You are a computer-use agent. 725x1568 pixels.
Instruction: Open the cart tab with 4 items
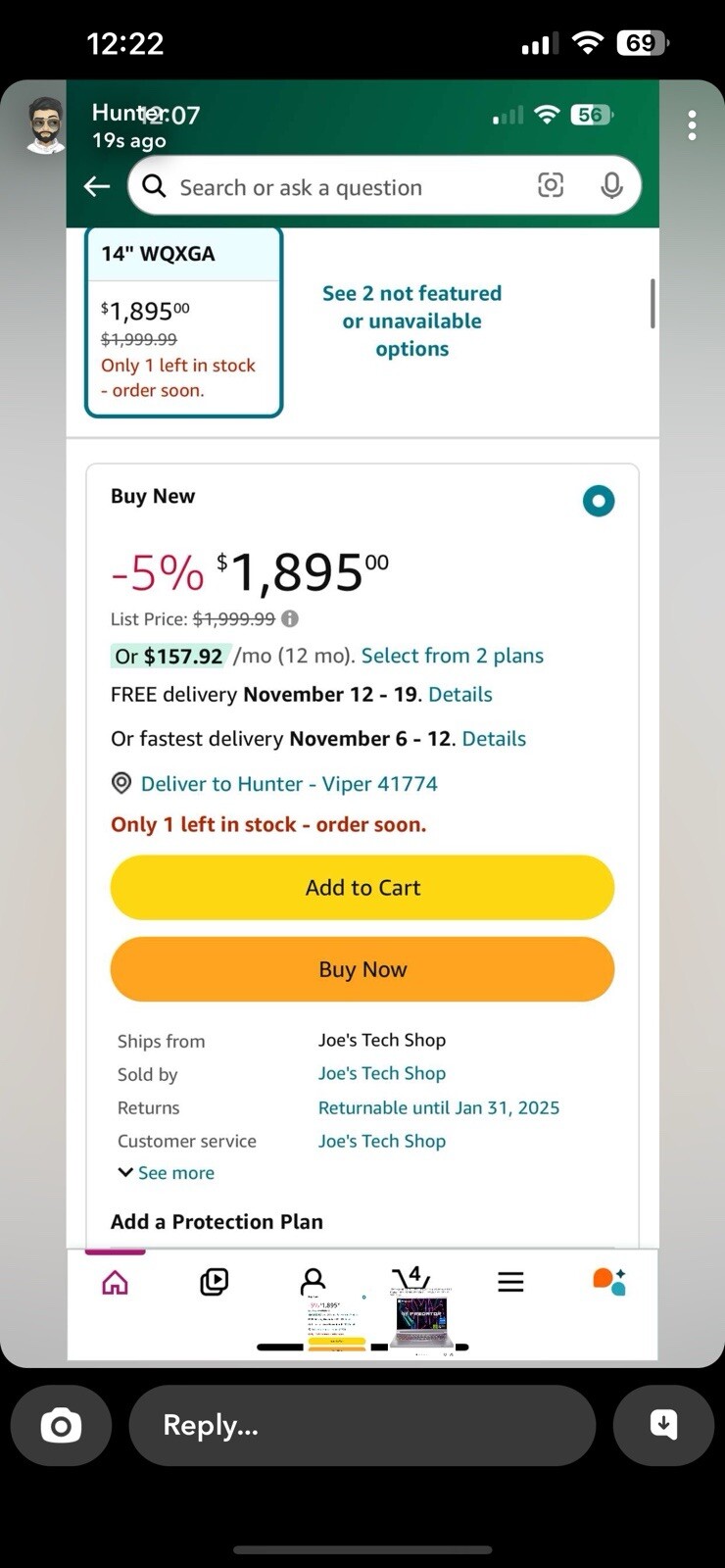(411, 1279)
